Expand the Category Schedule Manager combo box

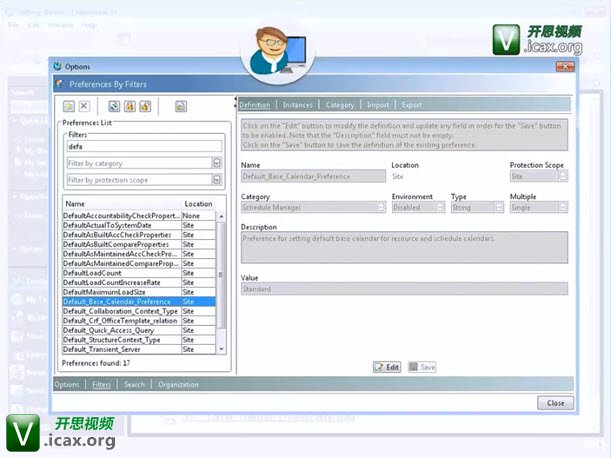click(381, 207)
